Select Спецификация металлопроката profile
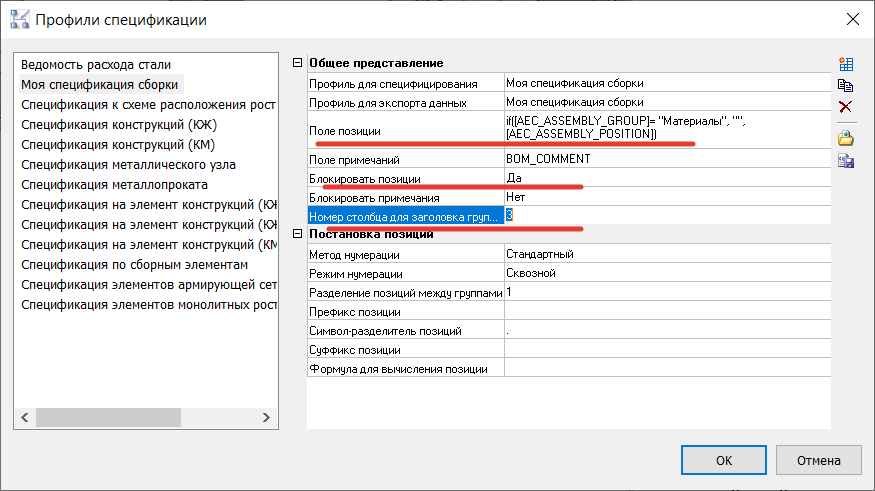This screenshot has width=875, height=491. point(114,185)
